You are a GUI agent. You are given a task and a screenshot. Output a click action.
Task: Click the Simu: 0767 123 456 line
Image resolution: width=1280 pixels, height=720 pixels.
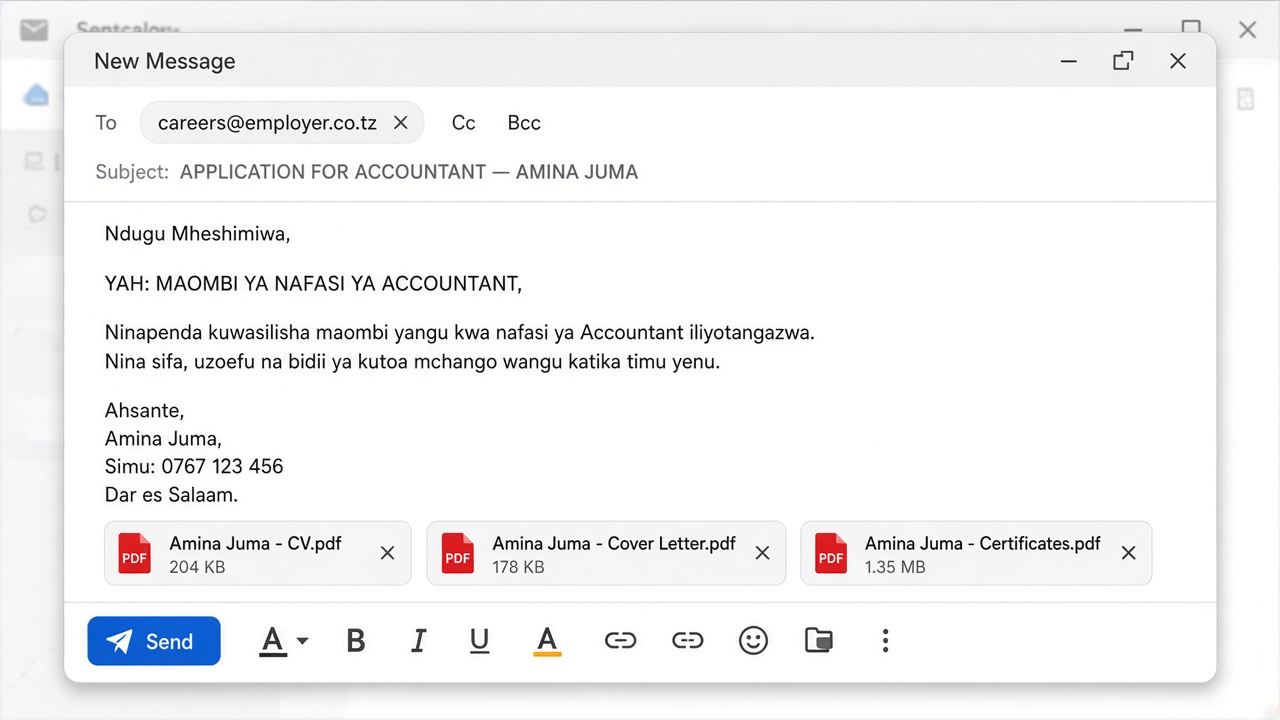coord(194,466)
